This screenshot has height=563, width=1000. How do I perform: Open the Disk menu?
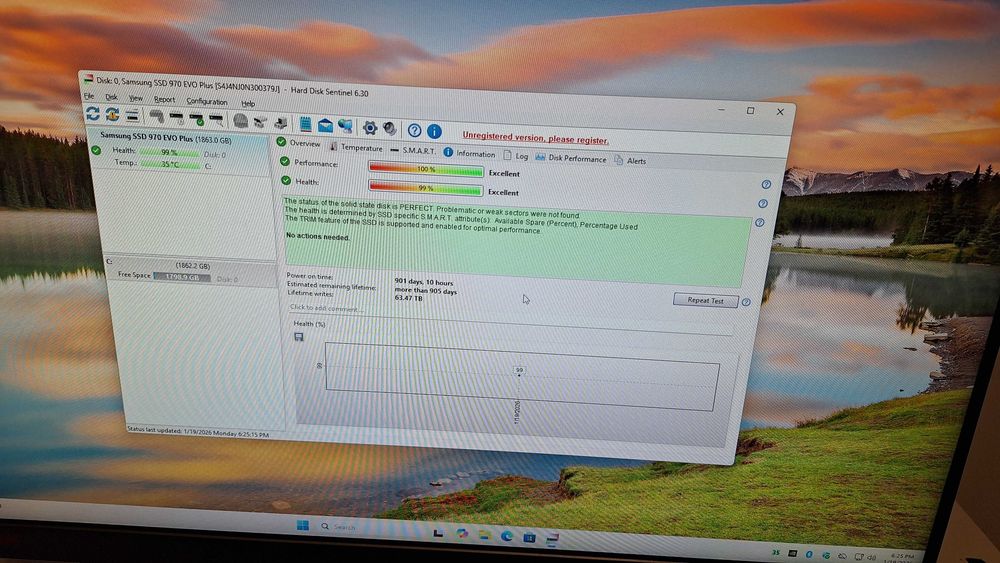[112, 97]
